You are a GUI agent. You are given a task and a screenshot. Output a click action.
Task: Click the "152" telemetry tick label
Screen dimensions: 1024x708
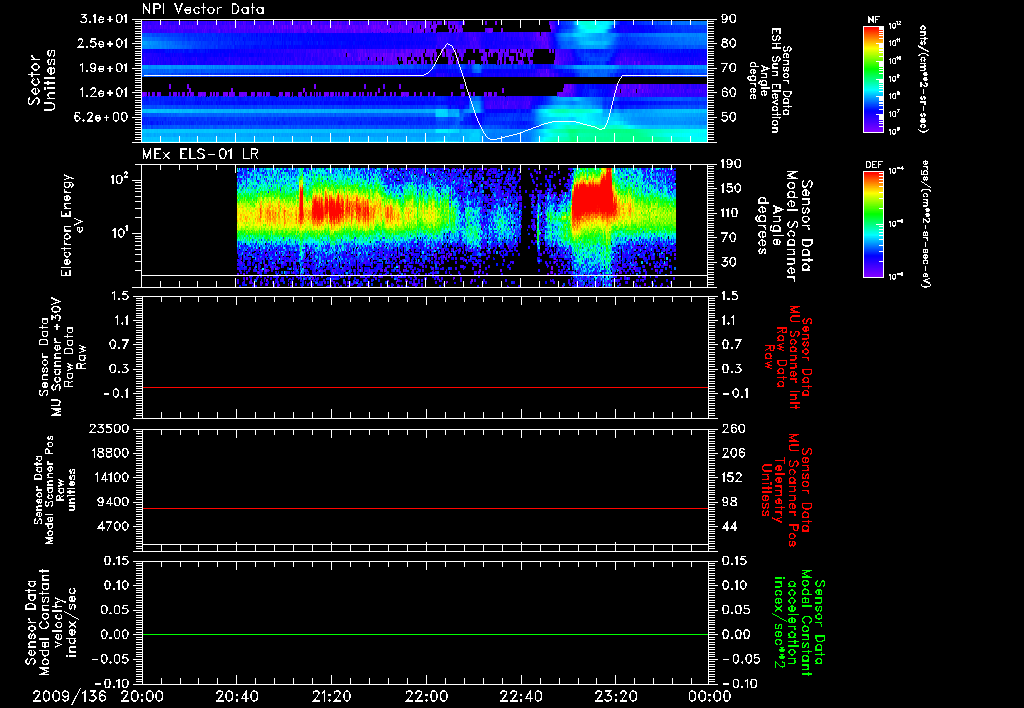[732, 477]
